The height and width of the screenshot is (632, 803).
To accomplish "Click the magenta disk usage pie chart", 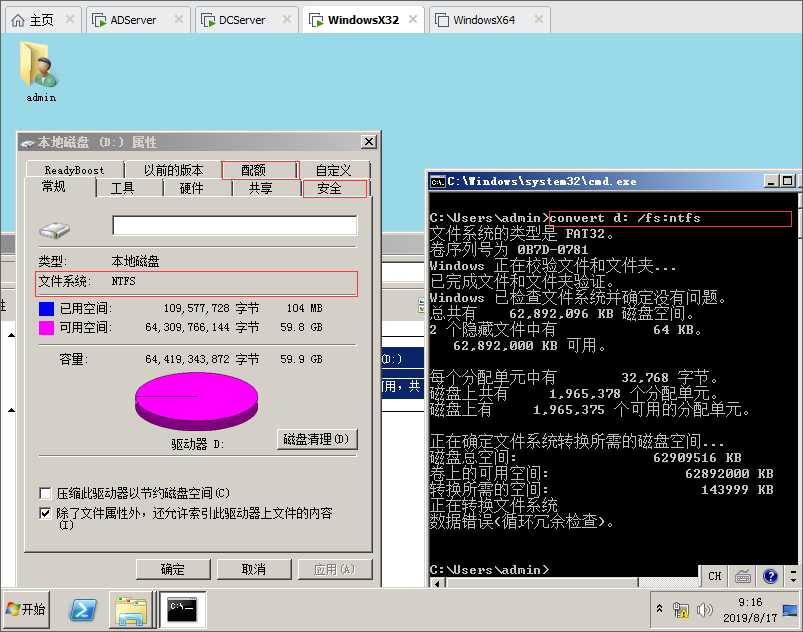I will point(197,401).
